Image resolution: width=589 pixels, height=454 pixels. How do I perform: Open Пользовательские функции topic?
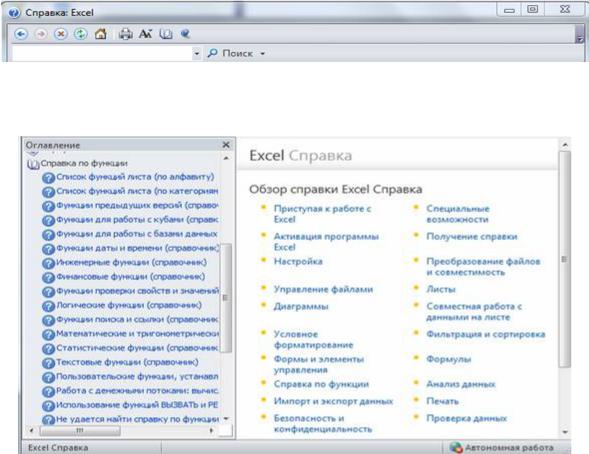pyautogui.click(x=130, y=377)
